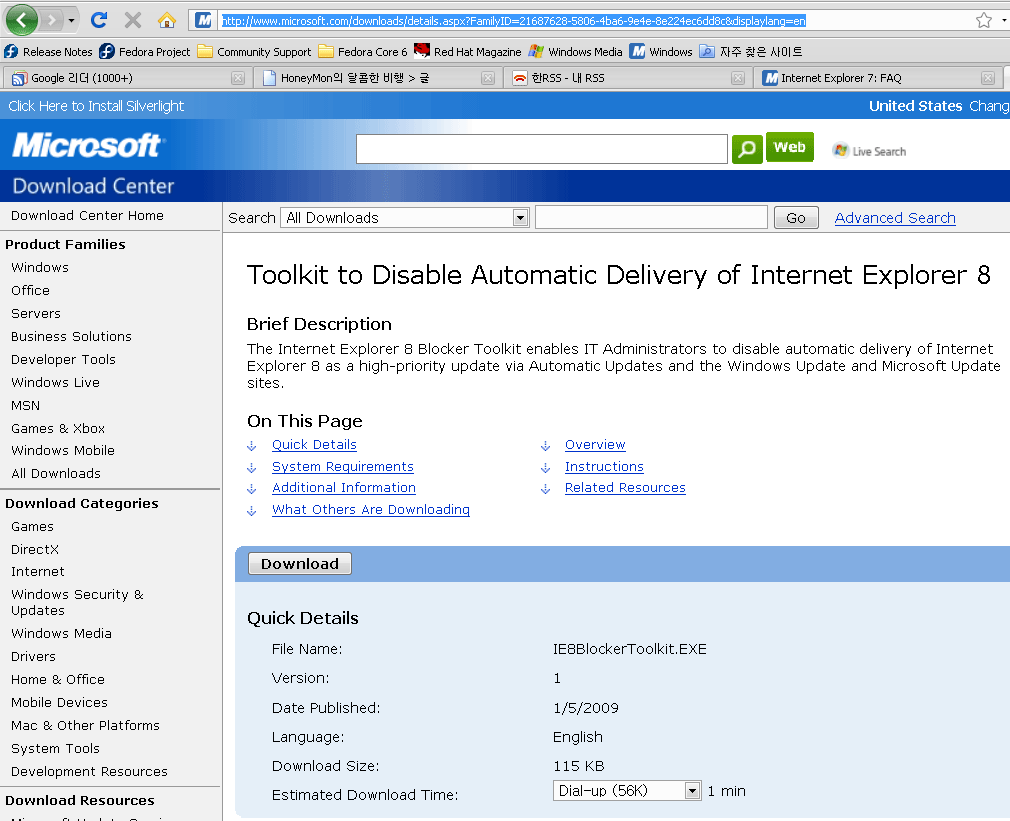The height and width of the screenshot is (821, 1010).
Task: Open Servers product family
Action: tap(35, 314)
